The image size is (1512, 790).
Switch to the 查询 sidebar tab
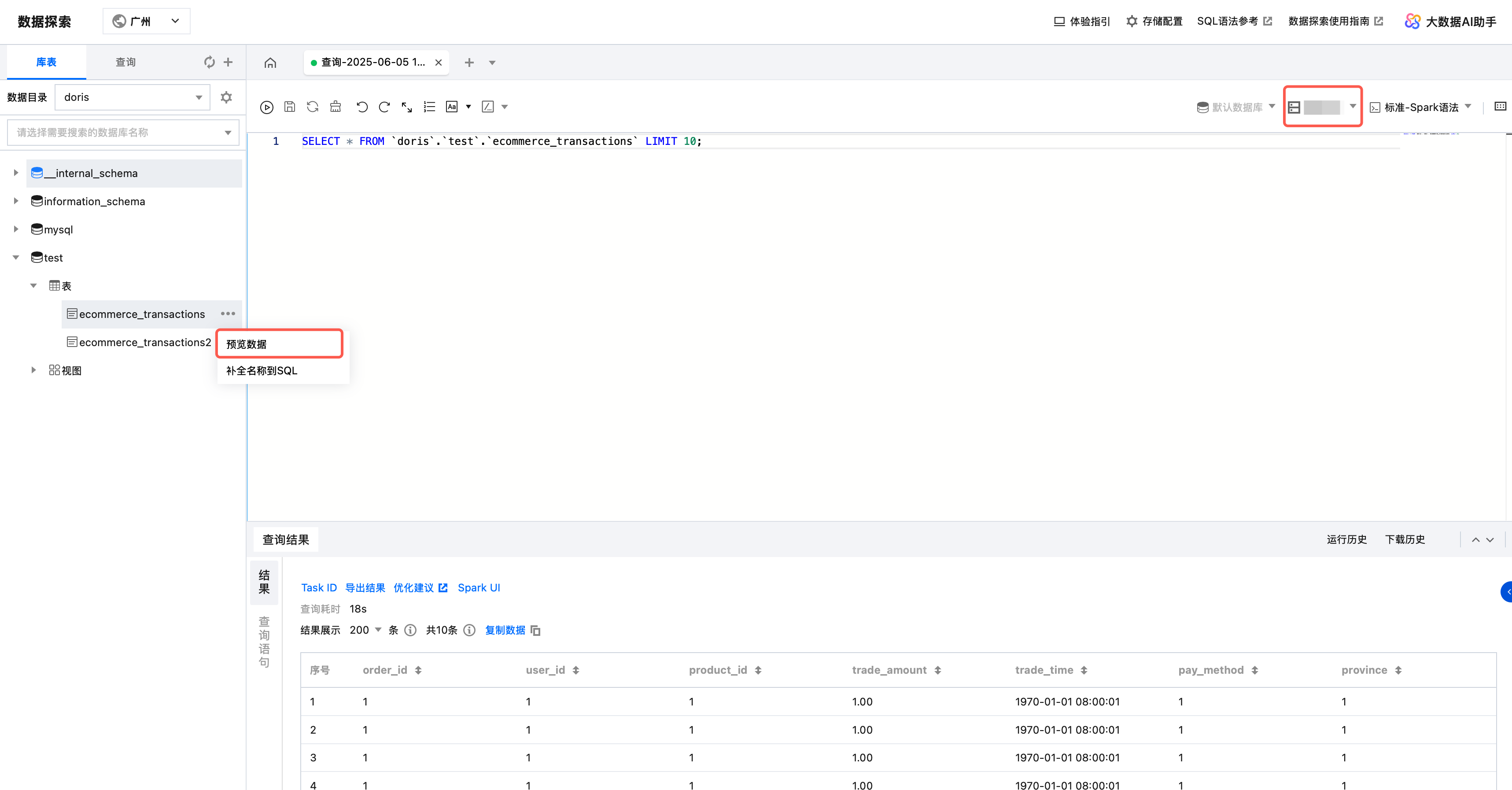pyautogui.click(x=125, y=62)
